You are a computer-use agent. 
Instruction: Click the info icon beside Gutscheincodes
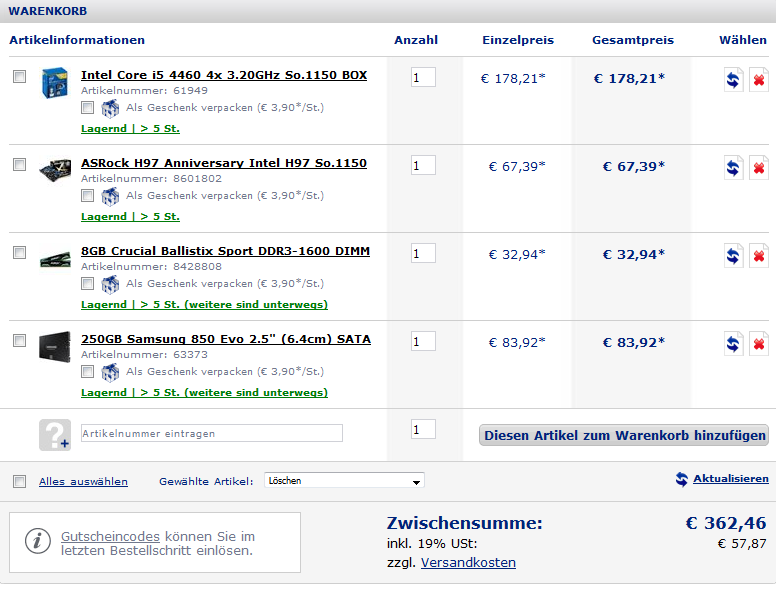click(38, 541)
